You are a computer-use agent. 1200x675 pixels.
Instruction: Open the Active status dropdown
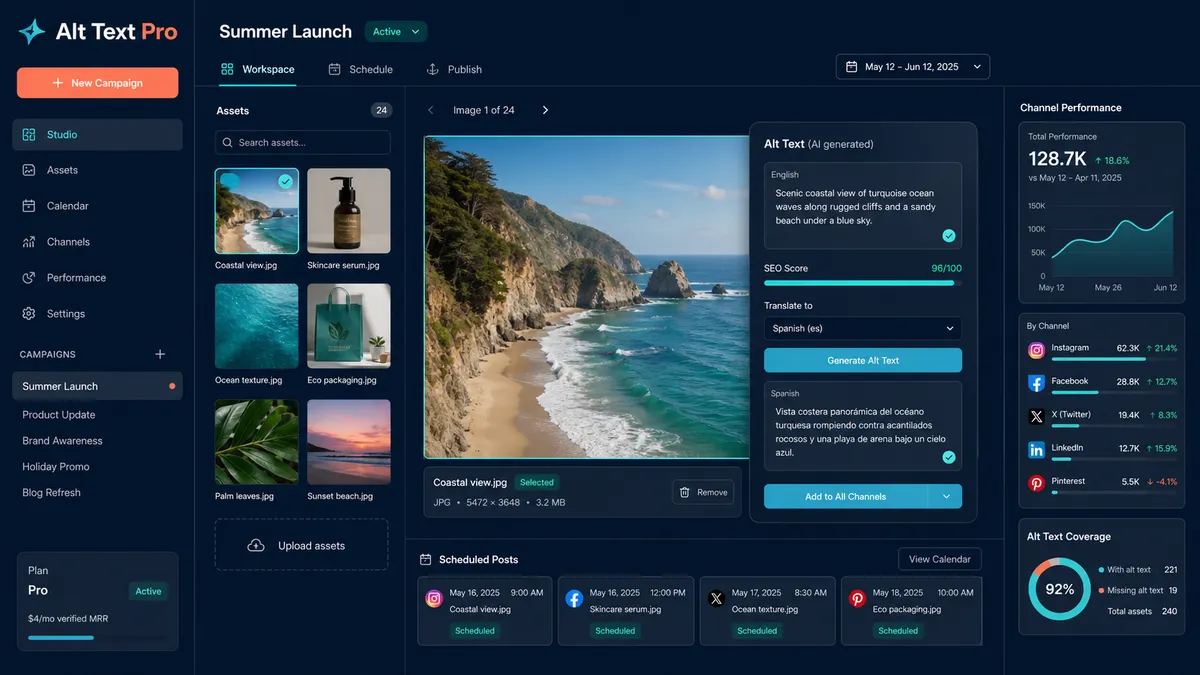[396, 32]
